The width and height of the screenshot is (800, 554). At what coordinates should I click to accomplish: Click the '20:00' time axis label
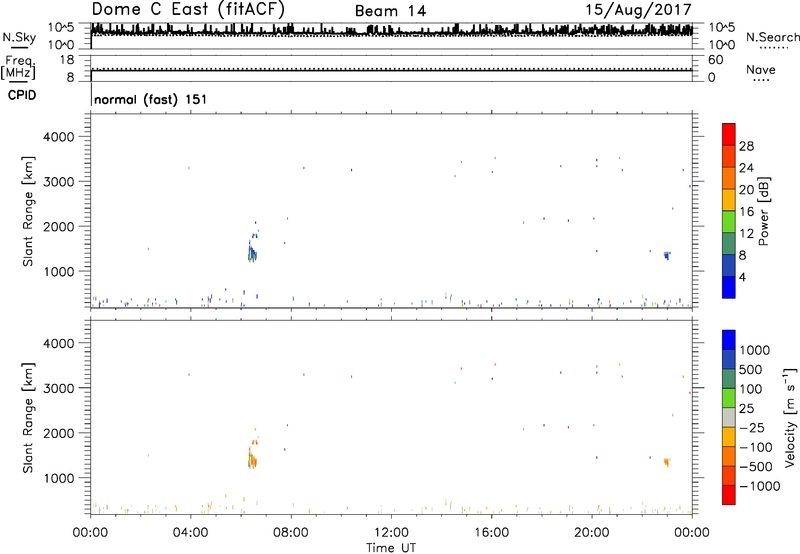(591, 533)
